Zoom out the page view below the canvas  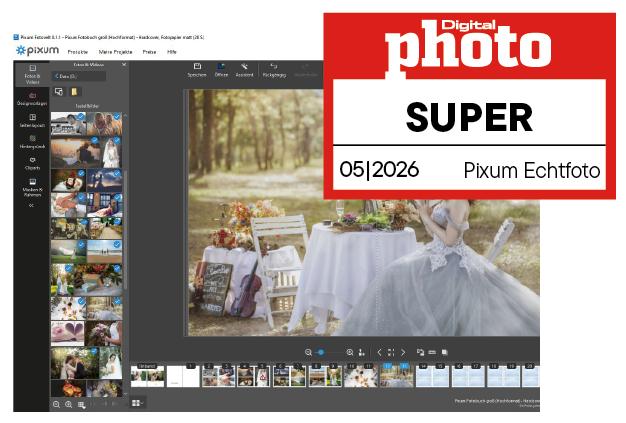point(308,352)
